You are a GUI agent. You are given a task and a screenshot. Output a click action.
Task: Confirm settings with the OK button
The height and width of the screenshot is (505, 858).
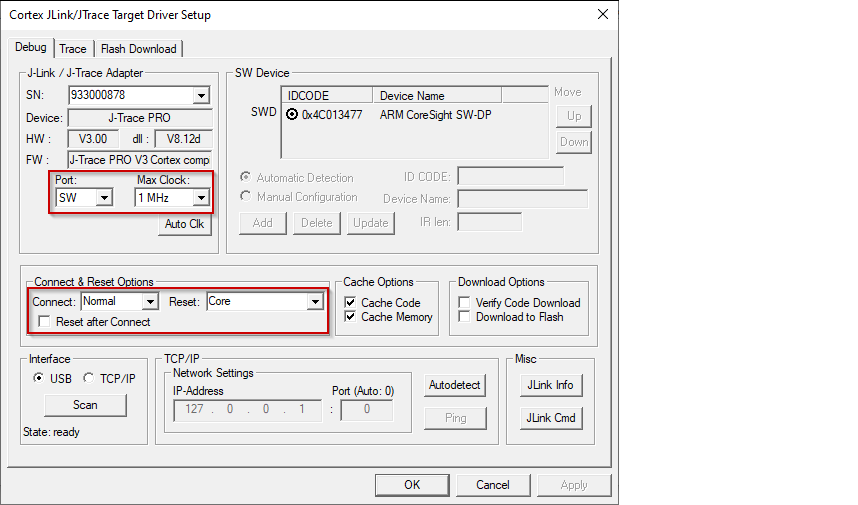pyautogui.click(x=412, y=485)
